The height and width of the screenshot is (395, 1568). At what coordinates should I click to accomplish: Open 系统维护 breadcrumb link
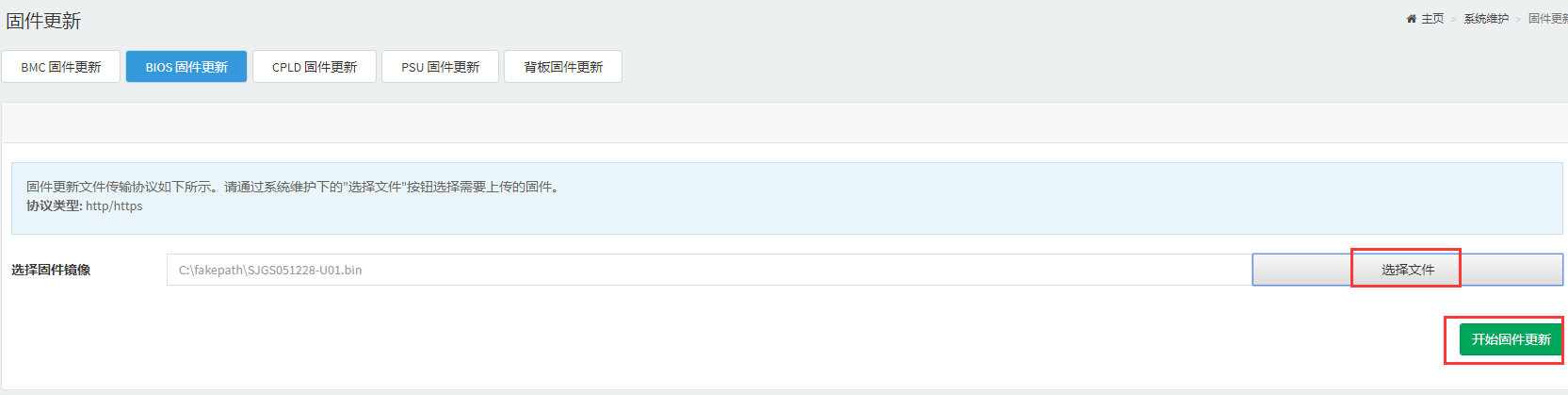point(1486,19)
